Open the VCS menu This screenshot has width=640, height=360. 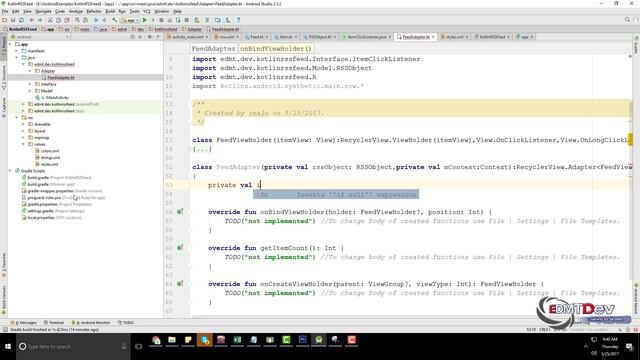147,11
